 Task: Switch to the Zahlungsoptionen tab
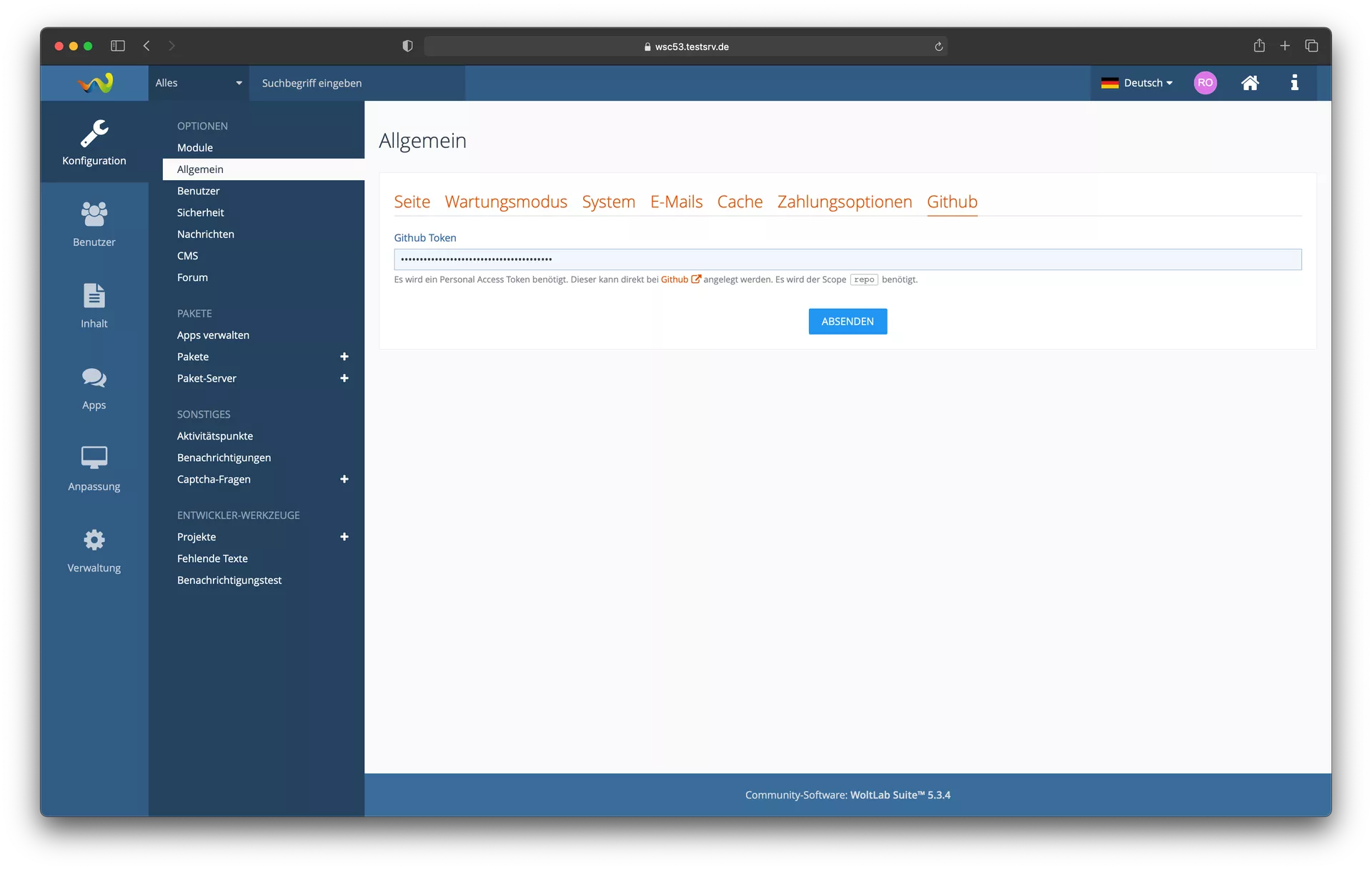point(844,202)
